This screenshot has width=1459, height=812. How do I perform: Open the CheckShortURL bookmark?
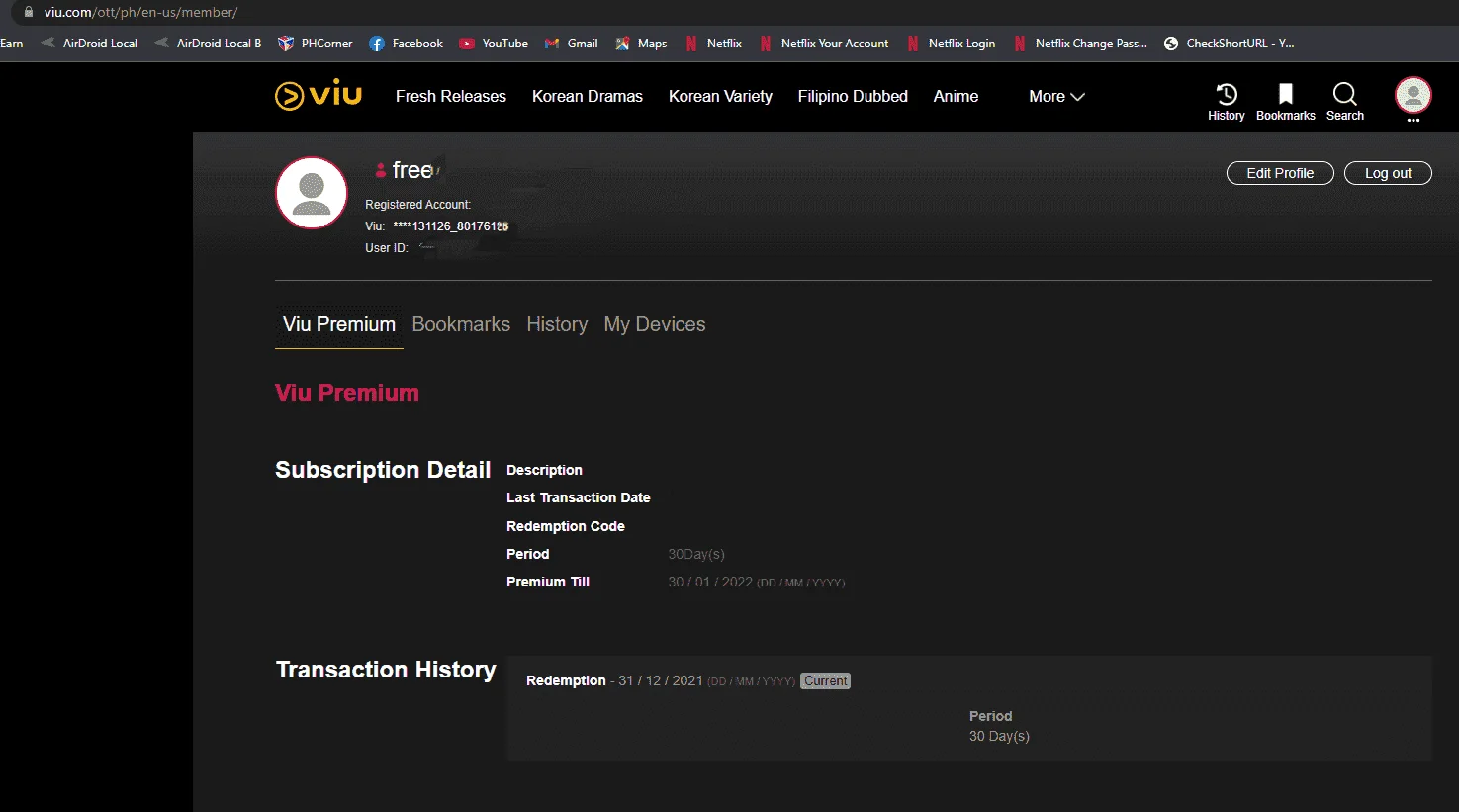click(x=1229, y=44)
